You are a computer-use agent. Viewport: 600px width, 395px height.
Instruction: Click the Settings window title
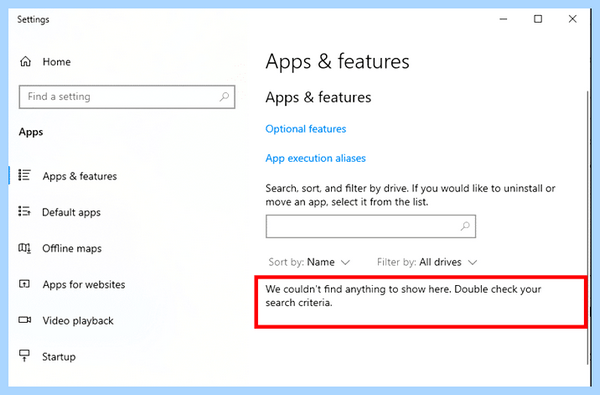point(33,20)
